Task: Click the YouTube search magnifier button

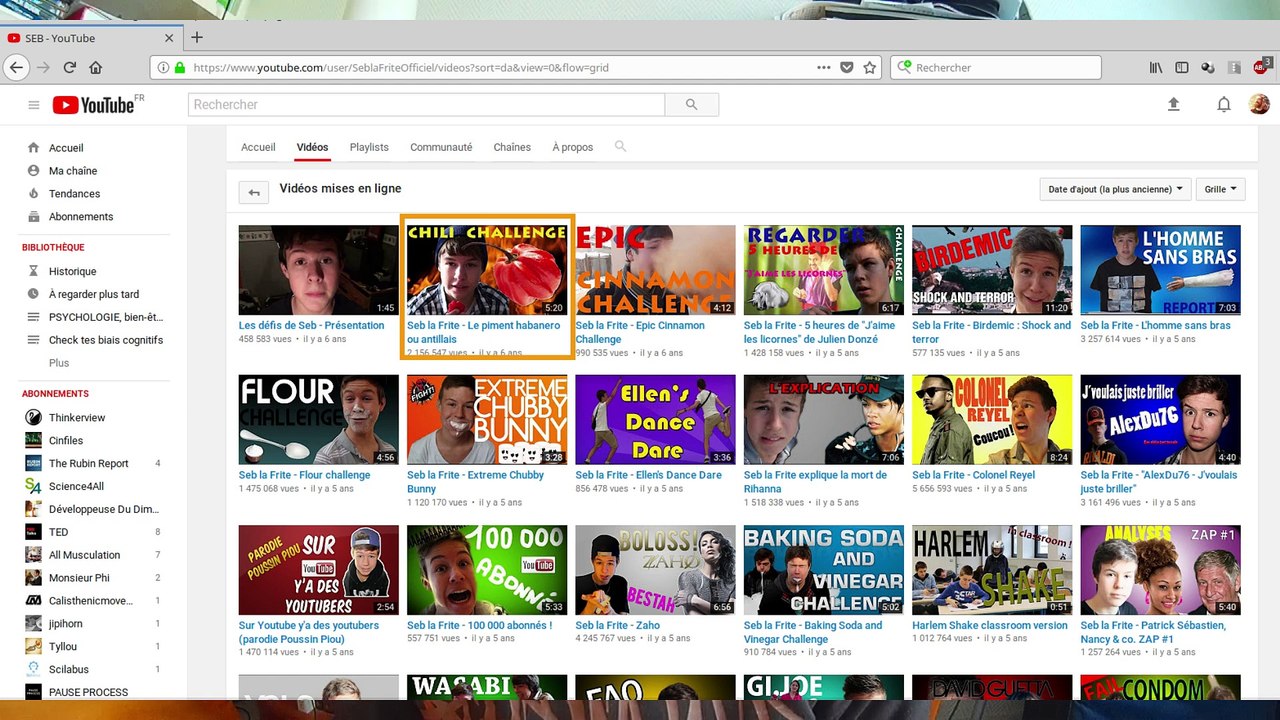Action: (692, 104)
